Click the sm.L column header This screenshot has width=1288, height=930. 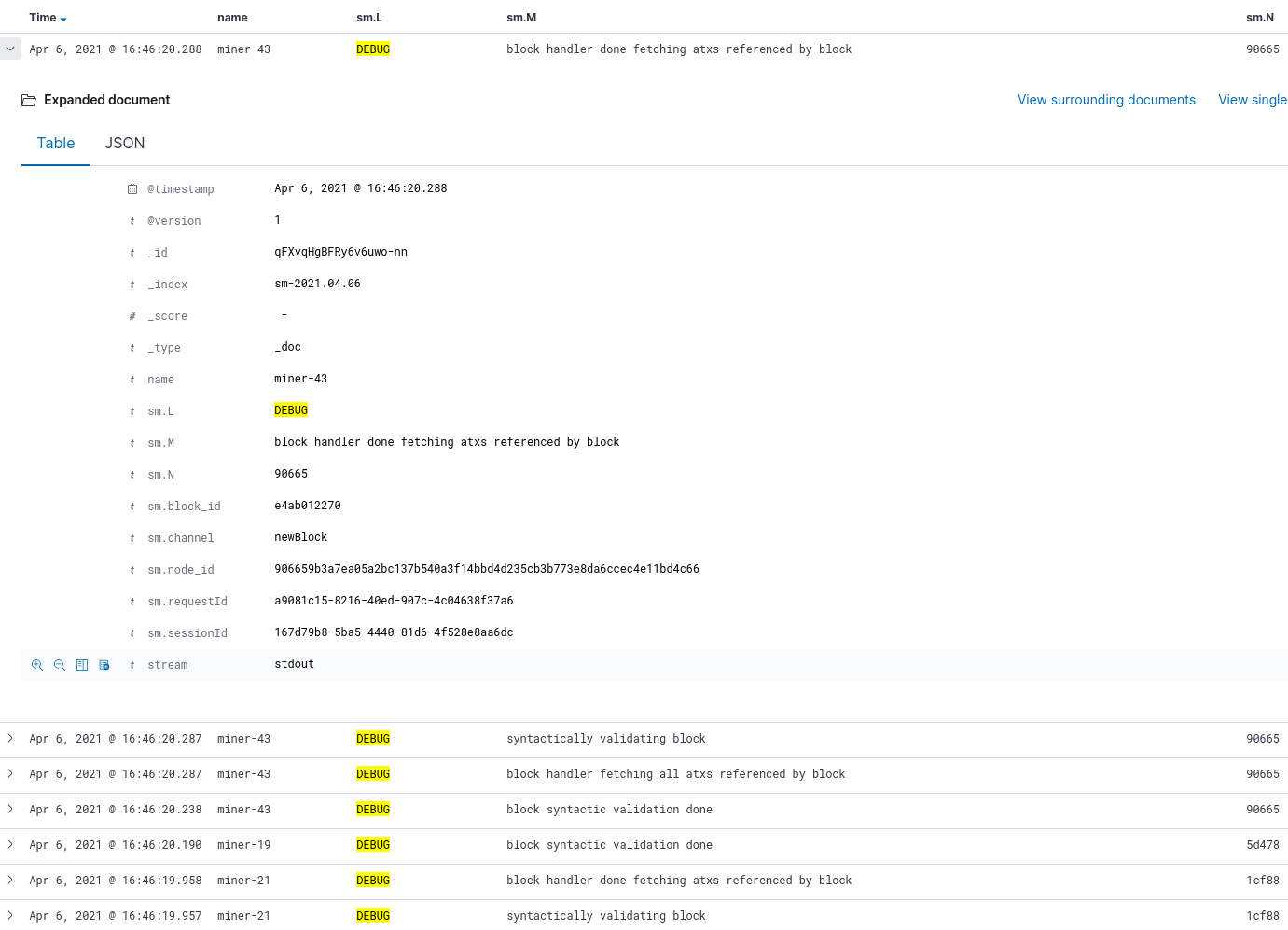pos(369,18)
